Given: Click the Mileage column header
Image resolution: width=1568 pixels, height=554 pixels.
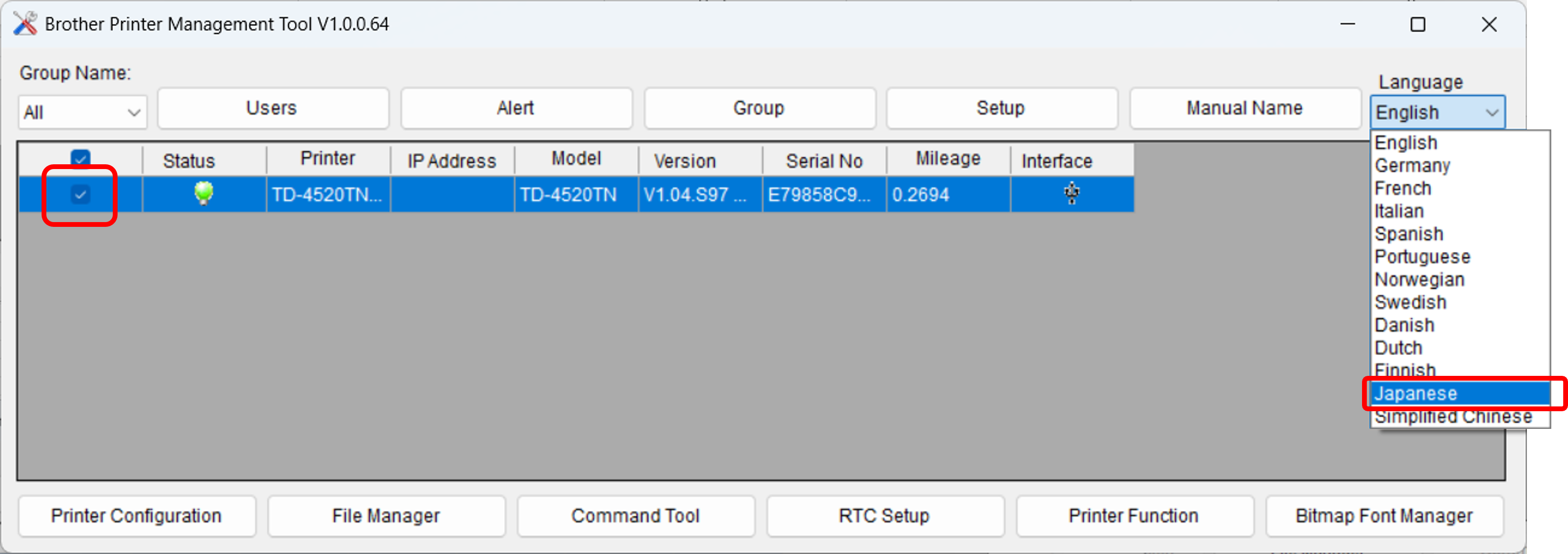Looking at the screenshot, I should point(948,160).
